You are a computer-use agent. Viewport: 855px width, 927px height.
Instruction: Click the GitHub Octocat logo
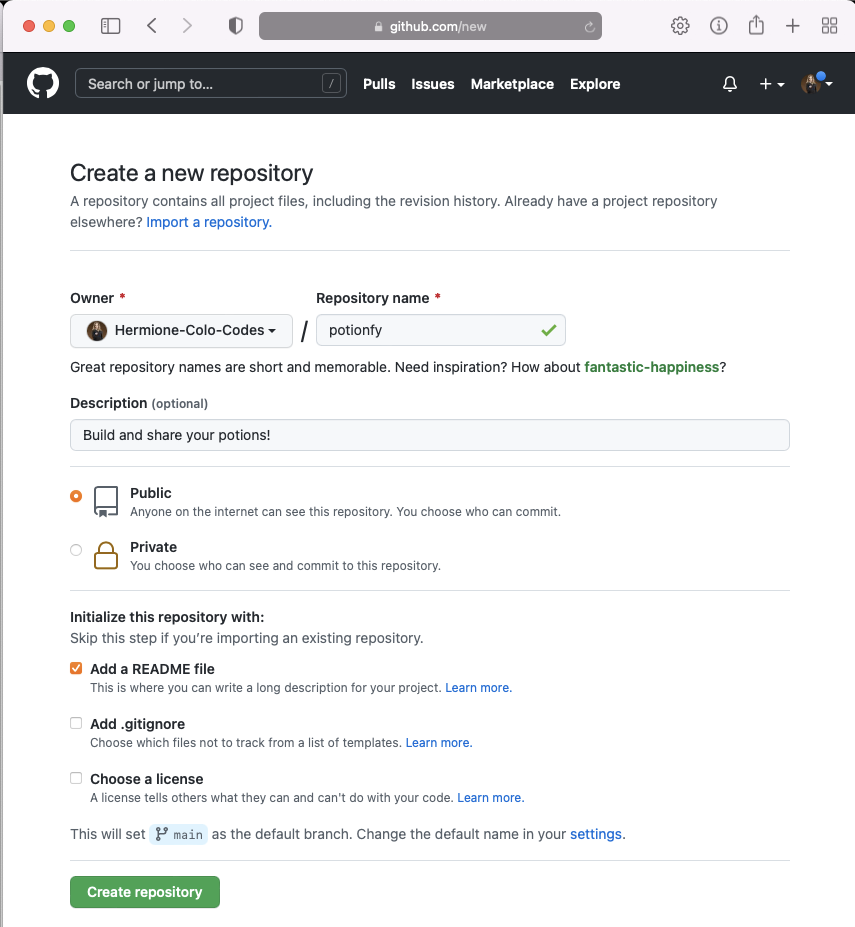coord(43,84)
